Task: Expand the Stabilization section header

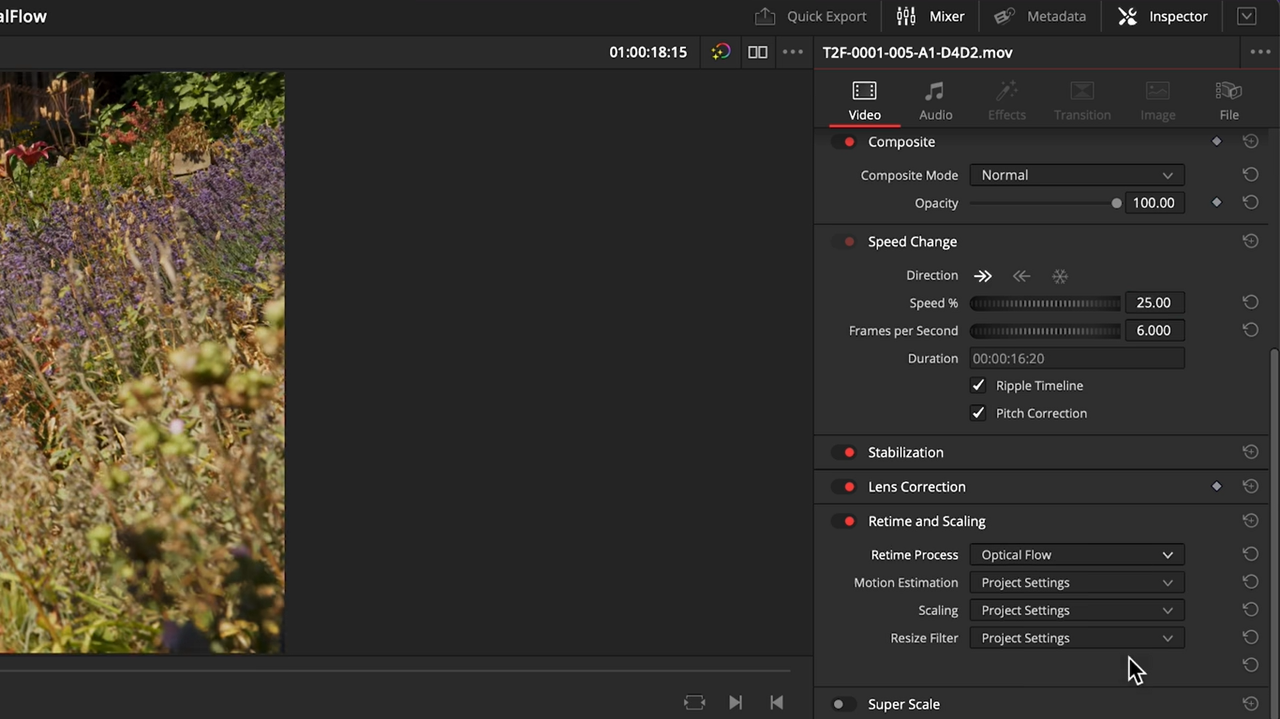Action: 905,453
